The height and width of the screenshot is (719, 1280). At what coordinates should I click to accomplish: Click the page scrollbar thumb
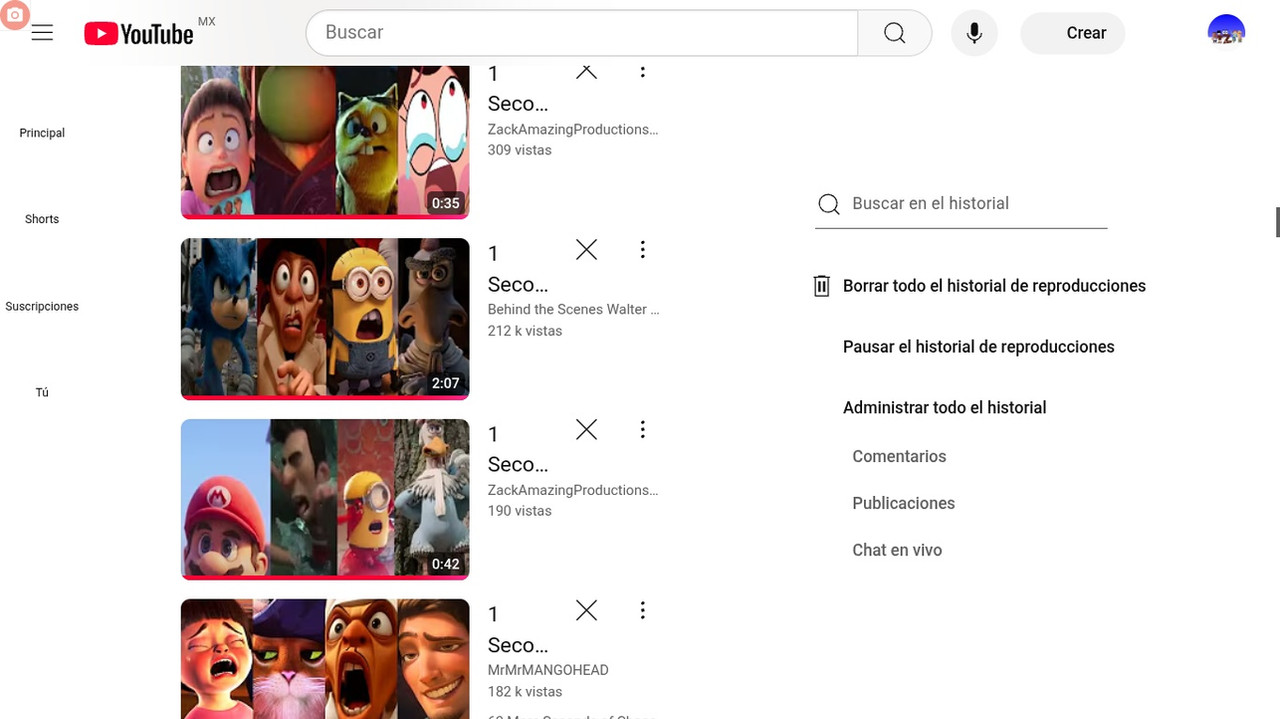[x=1277, y=222]
